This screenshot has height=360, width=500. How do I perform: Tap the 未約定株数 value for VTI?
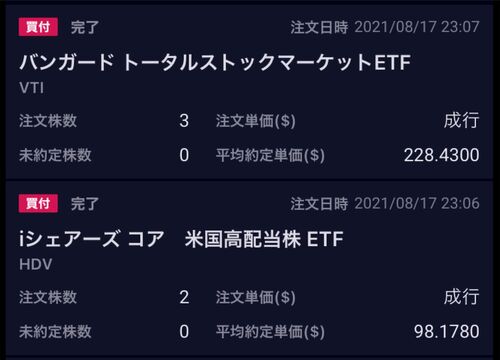pos(184,155)
